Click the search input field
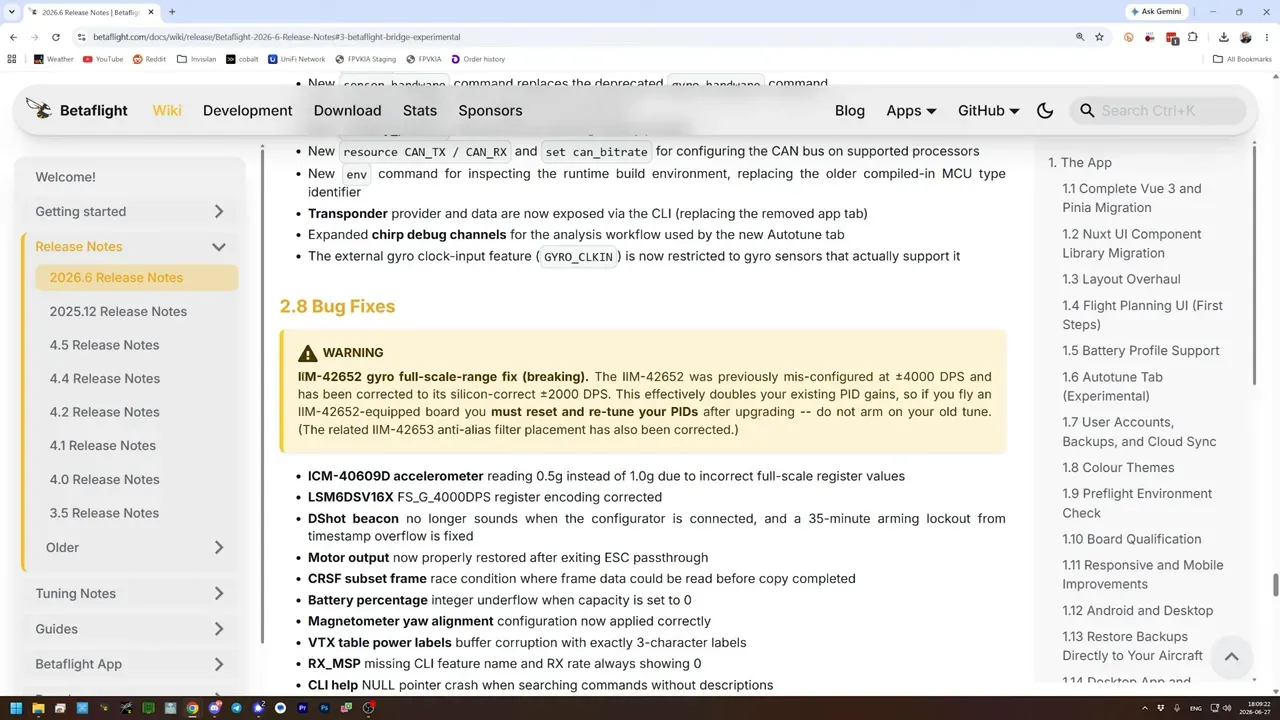 coord(1159,111)
